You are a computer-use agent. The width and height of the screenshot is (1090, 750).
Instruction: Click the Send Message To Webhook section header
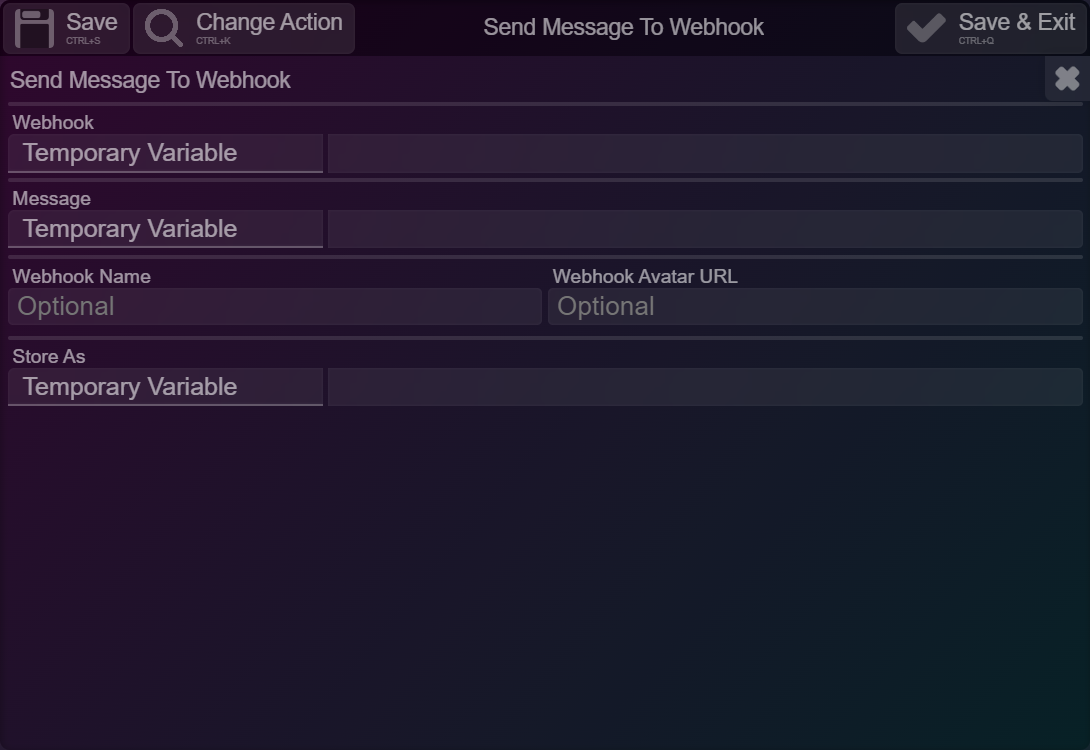pos(150,80)
